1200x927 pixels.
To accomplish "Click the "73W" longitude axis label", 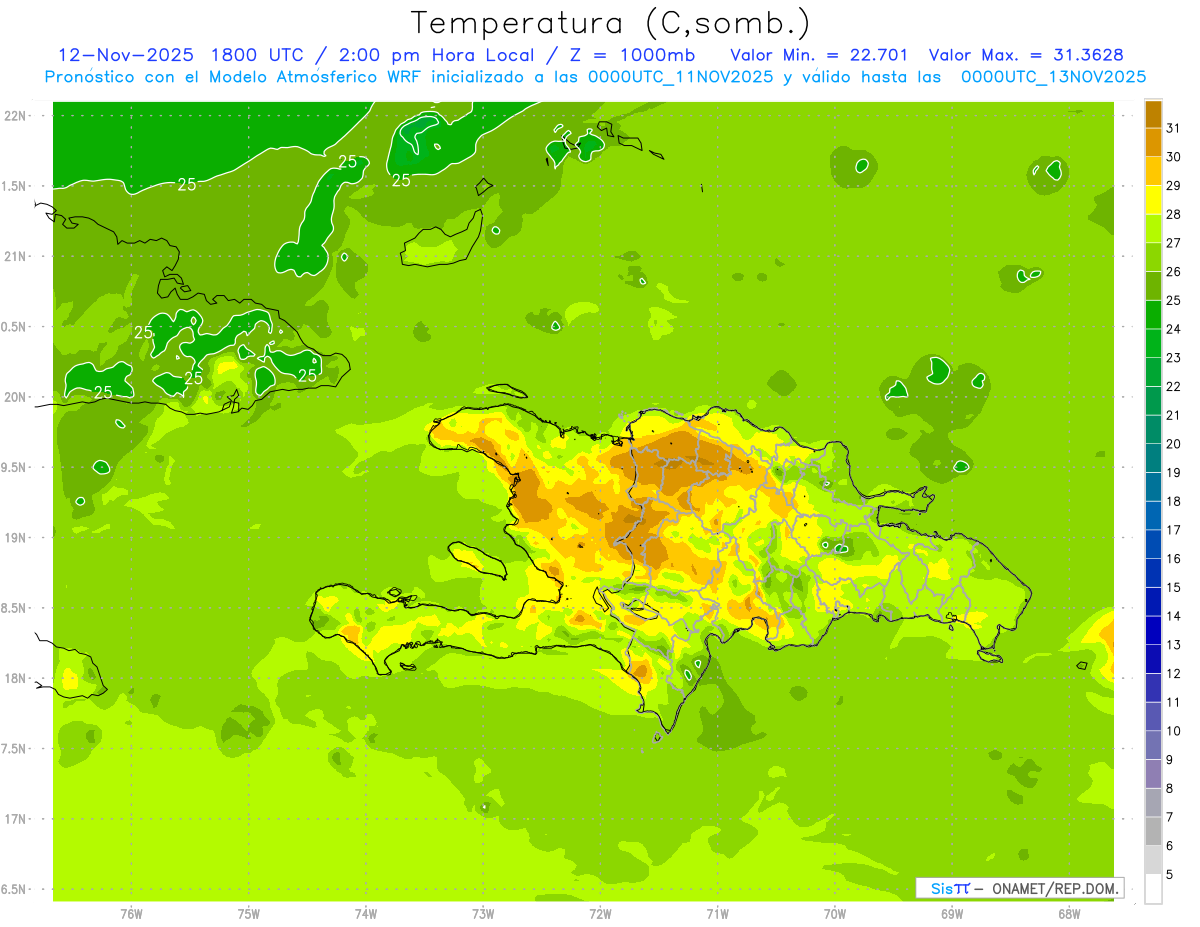I will point(483,913).
